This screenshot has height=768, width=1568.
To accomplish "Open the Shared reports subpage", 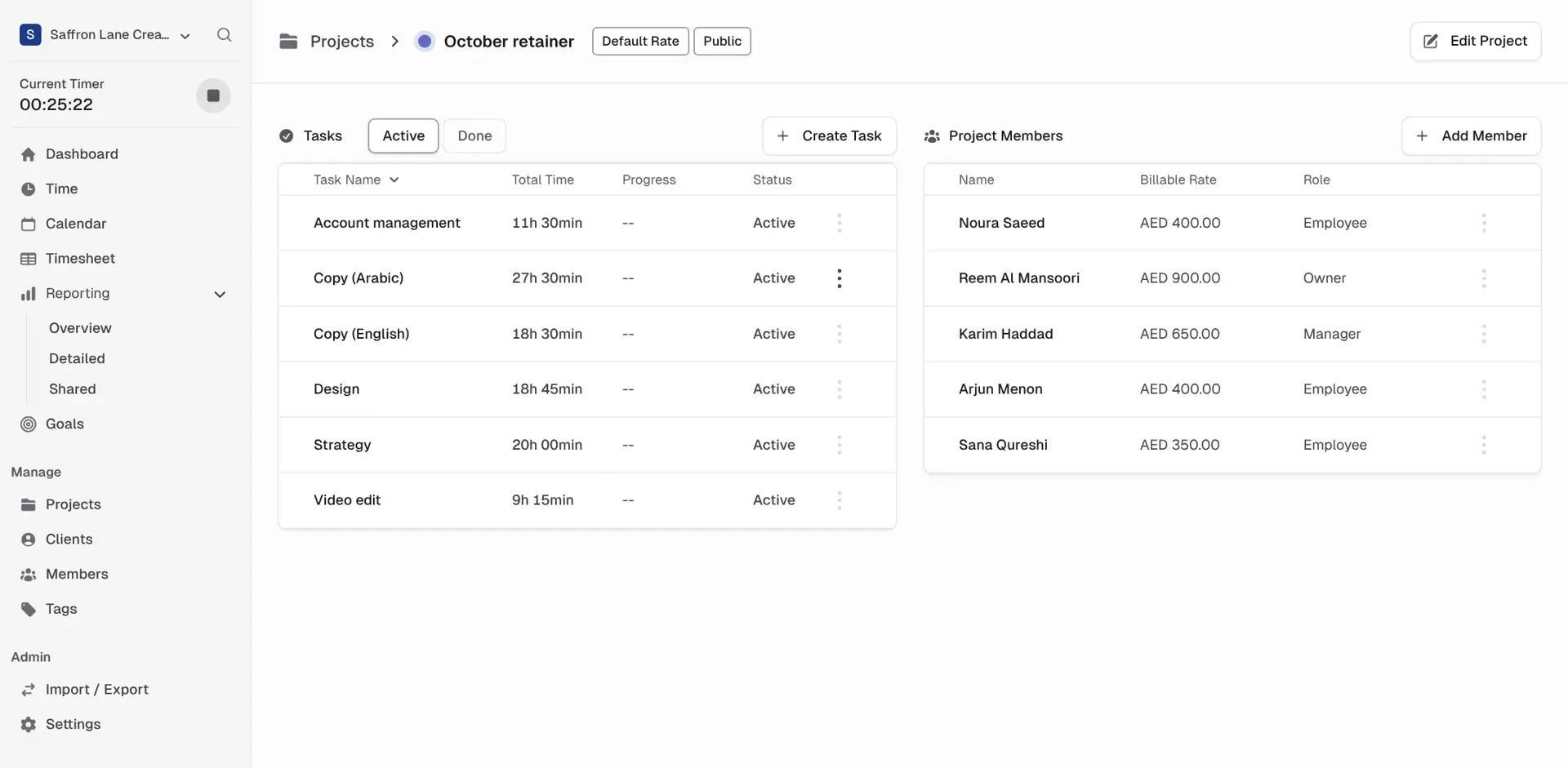I will tap(72, 389).
